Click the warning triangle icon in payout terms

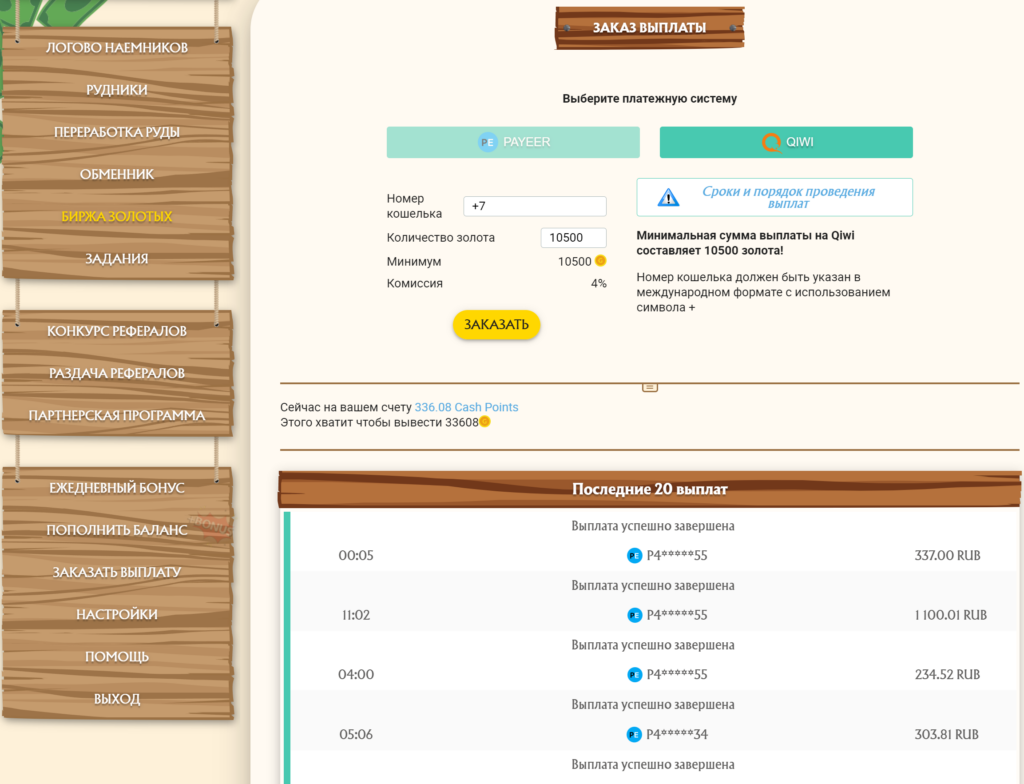tap(667, 197)
